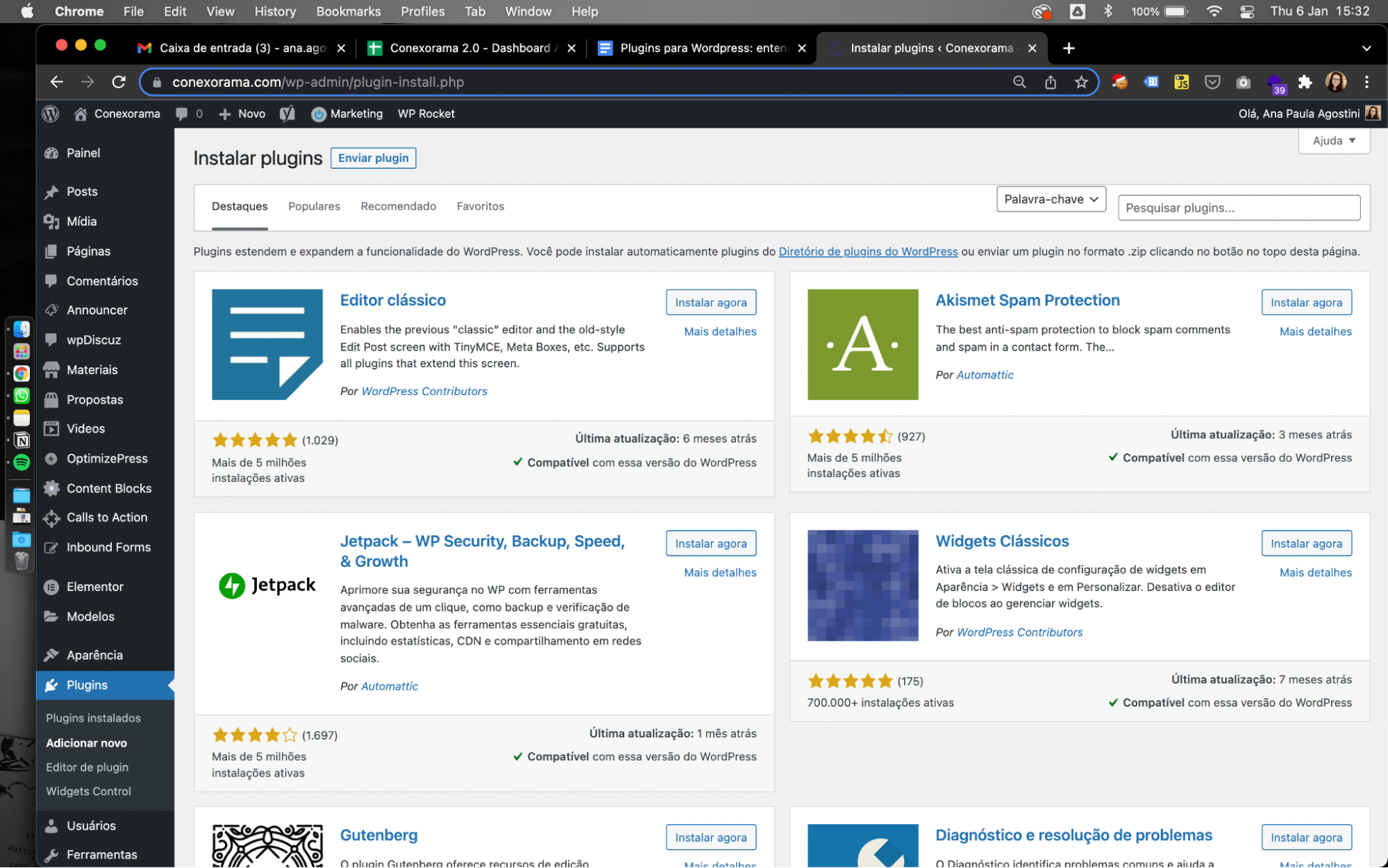1388x868 pixels.
Task: Open the Palavra-chave search type dropdown
Action: (x=1051, y=199)
